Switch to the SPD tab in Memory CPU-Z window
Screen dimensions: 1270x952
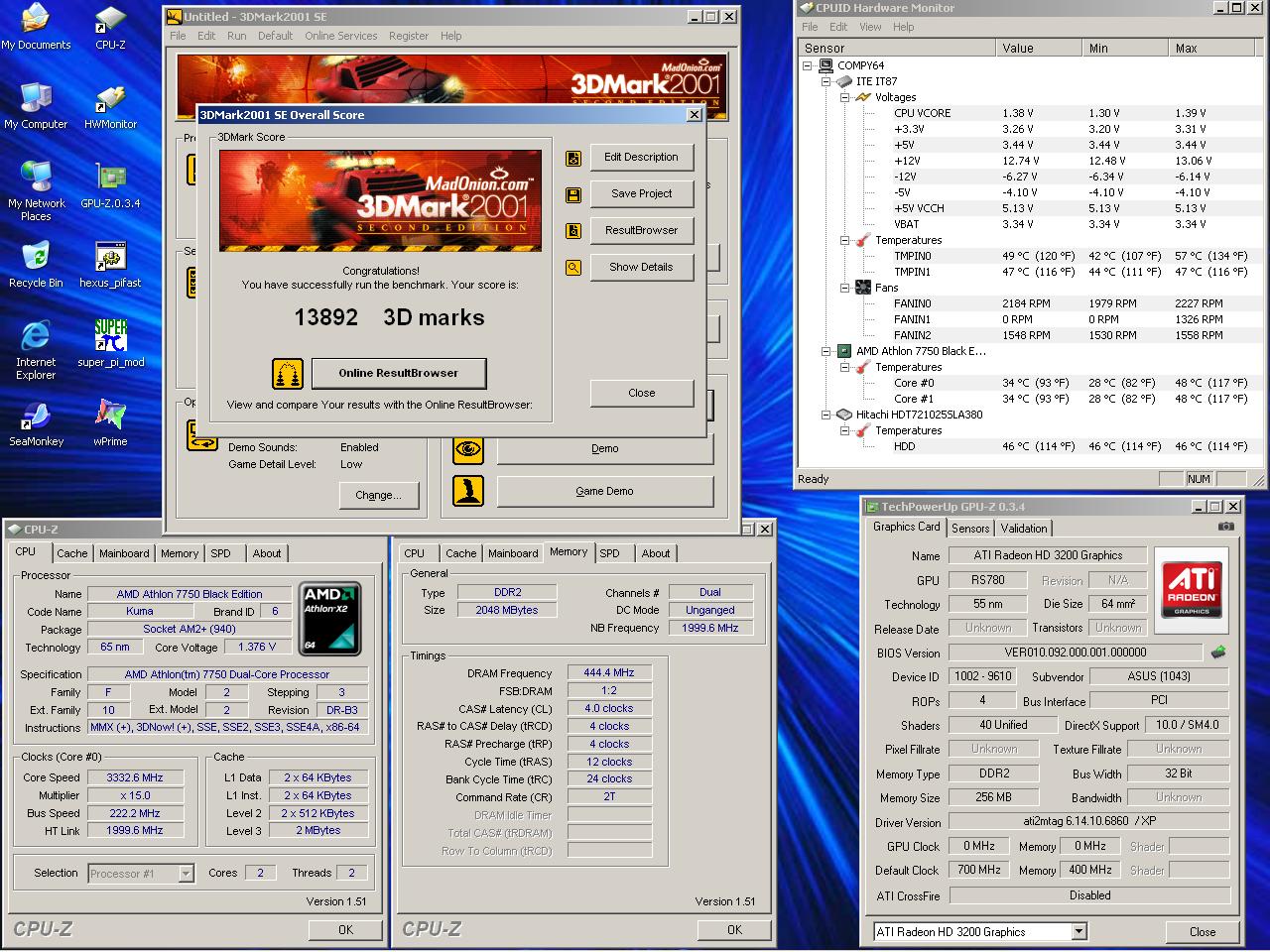[610, 553]
